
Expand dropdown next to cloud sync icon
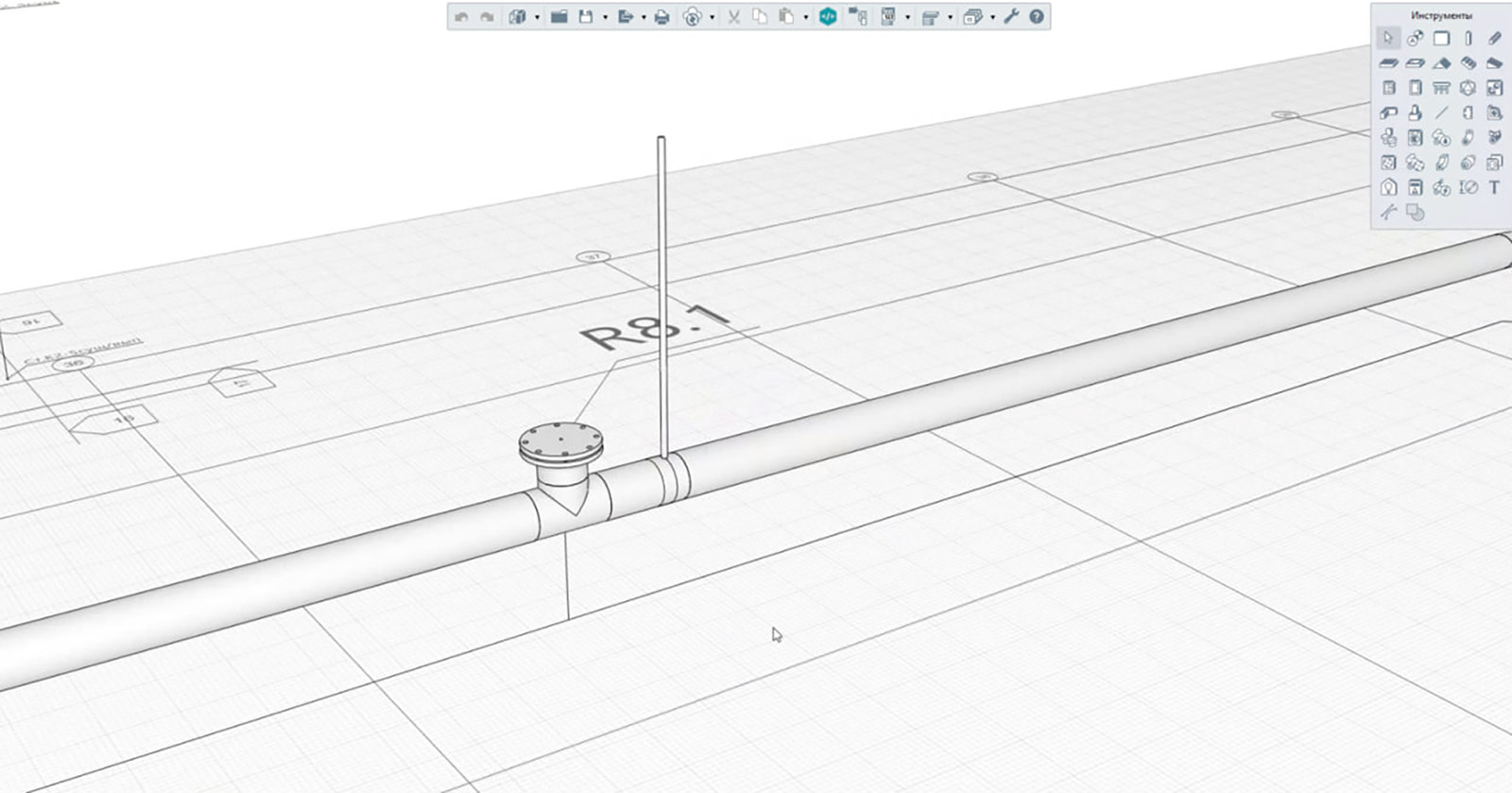tap(712, 17)
